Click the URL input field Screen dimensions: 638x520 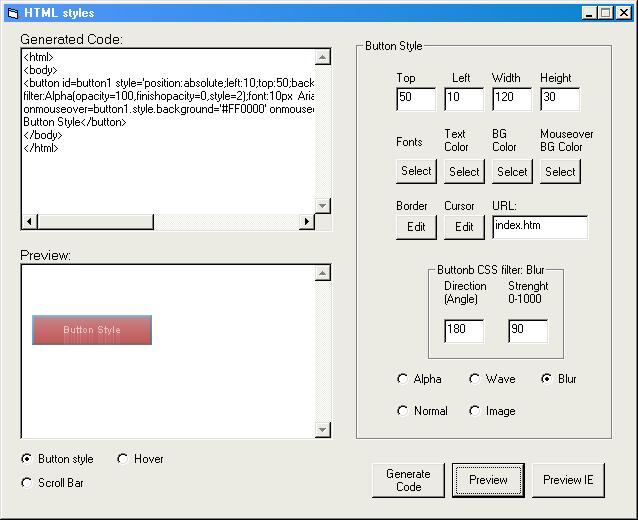pyautogui.click(x=539, y=227)
